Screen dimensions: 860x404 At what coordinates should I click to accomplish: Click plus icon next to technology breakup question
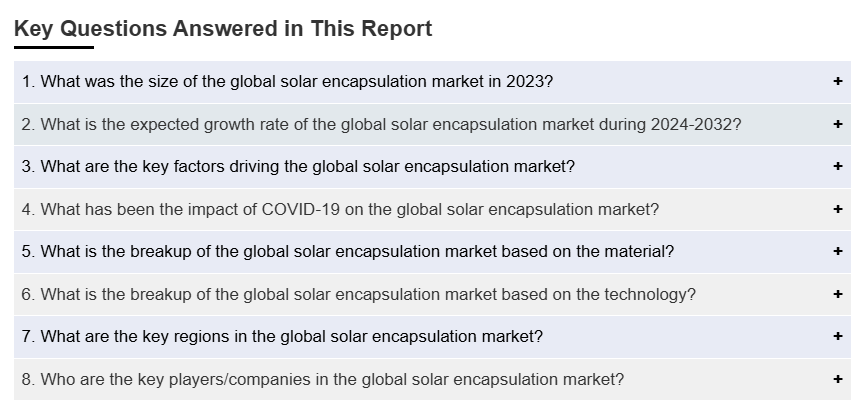838,294
